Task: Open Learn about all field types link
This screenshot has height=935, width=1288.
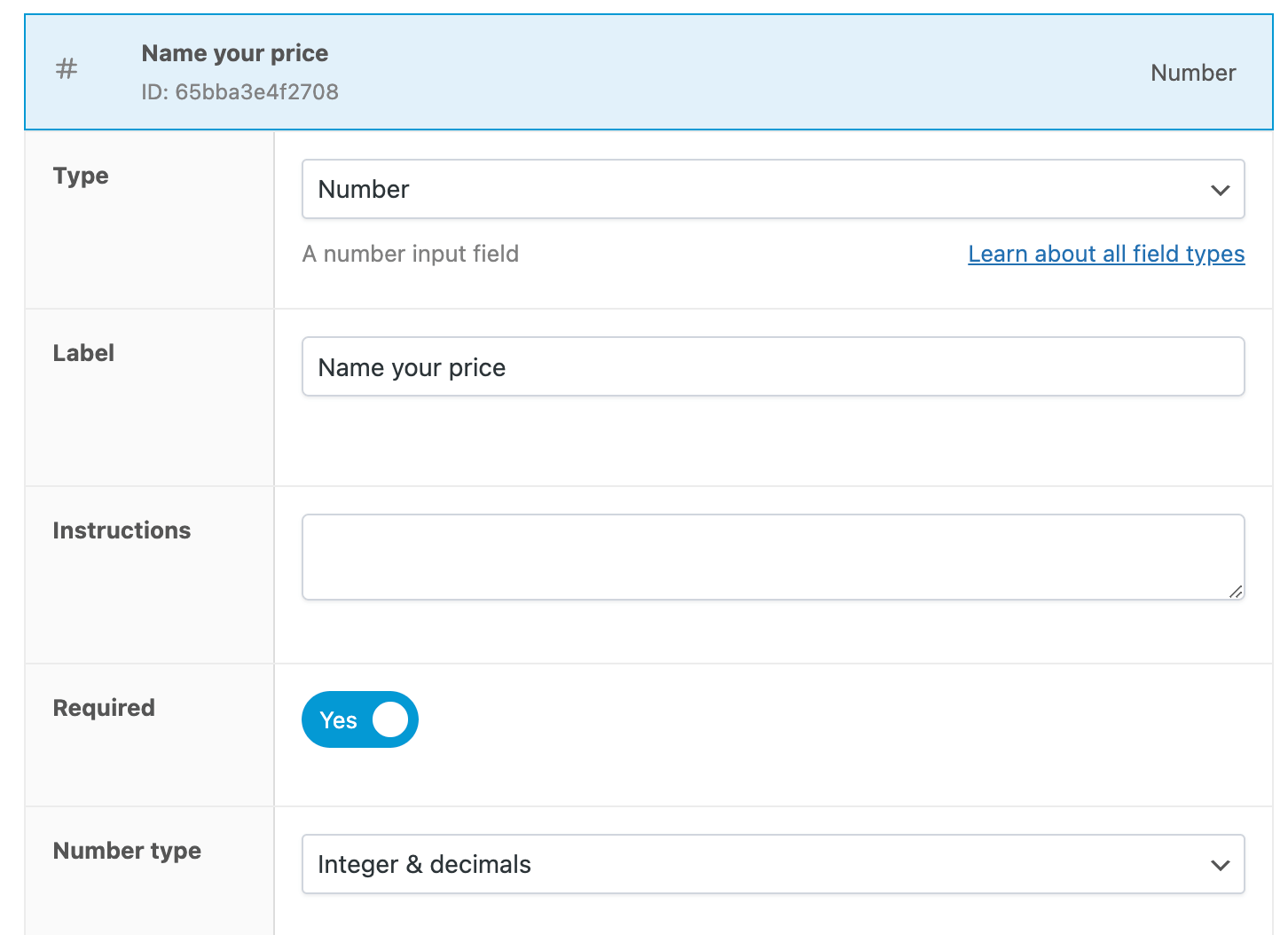Action: [1106, 255]
